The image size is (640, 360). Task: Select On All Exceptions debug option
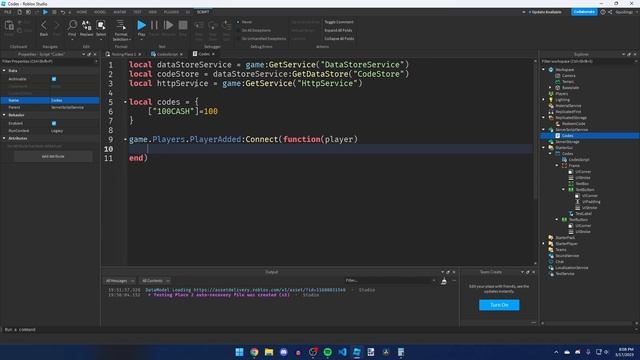coord(254,30)
